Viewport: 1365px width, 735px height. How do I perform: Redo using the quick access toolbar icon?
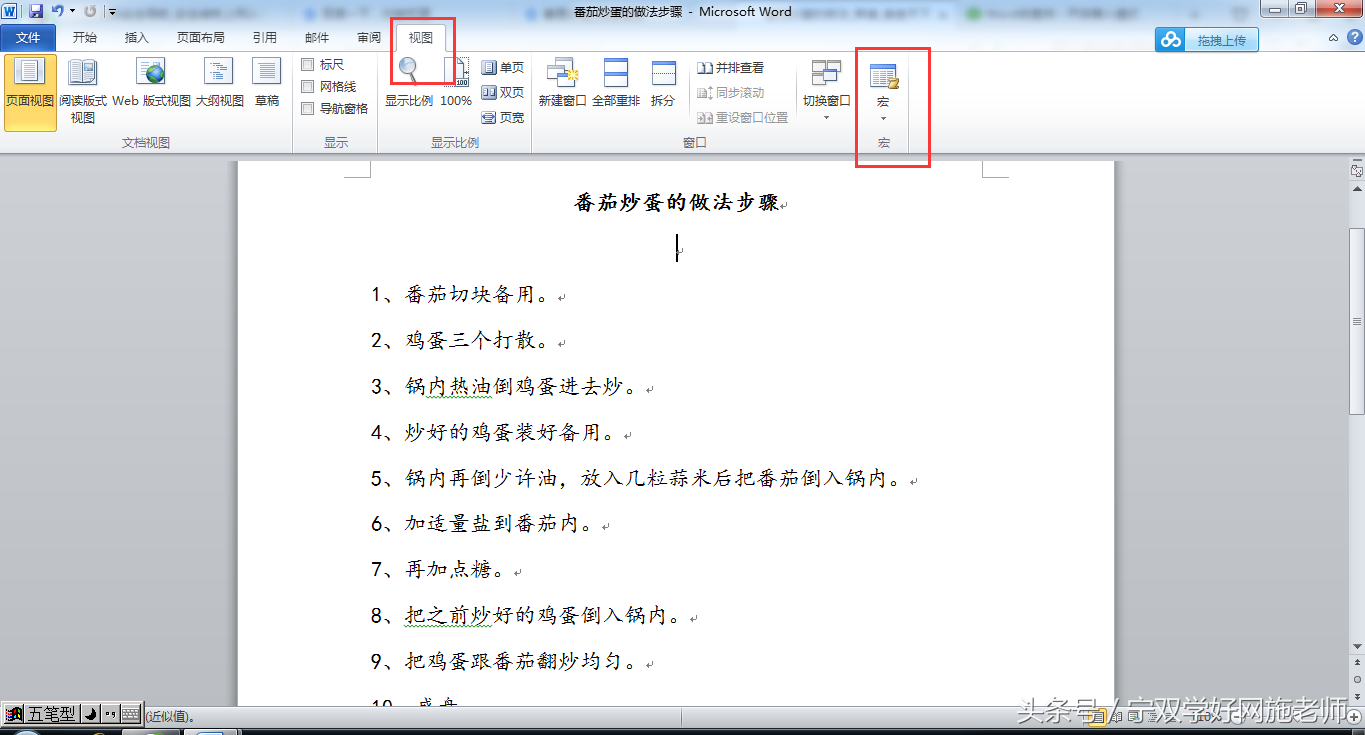click(91, 11)
